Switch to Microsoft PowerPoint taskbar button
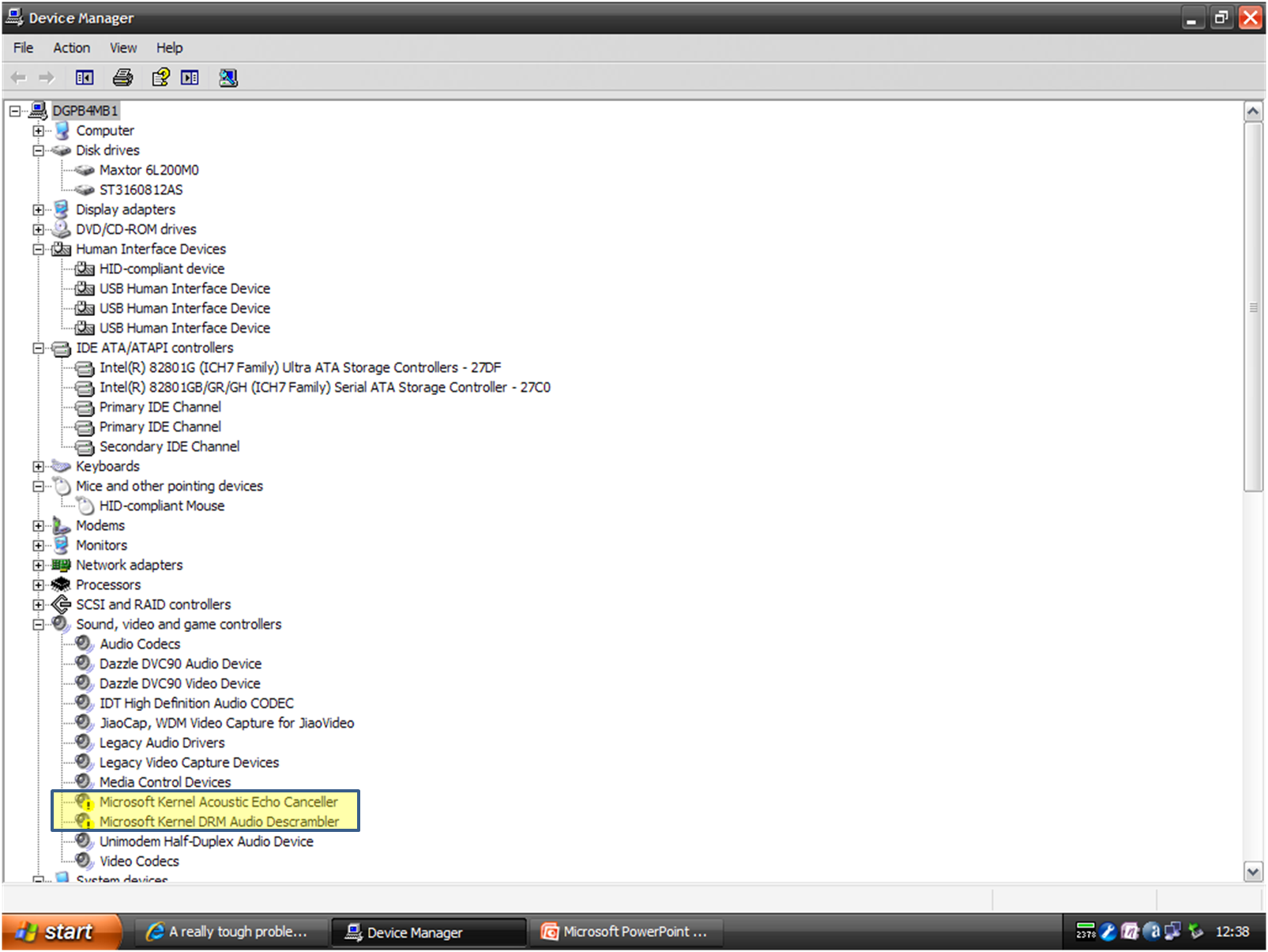Viewport: 1268px width, 952px height. (x=625, y=931)
